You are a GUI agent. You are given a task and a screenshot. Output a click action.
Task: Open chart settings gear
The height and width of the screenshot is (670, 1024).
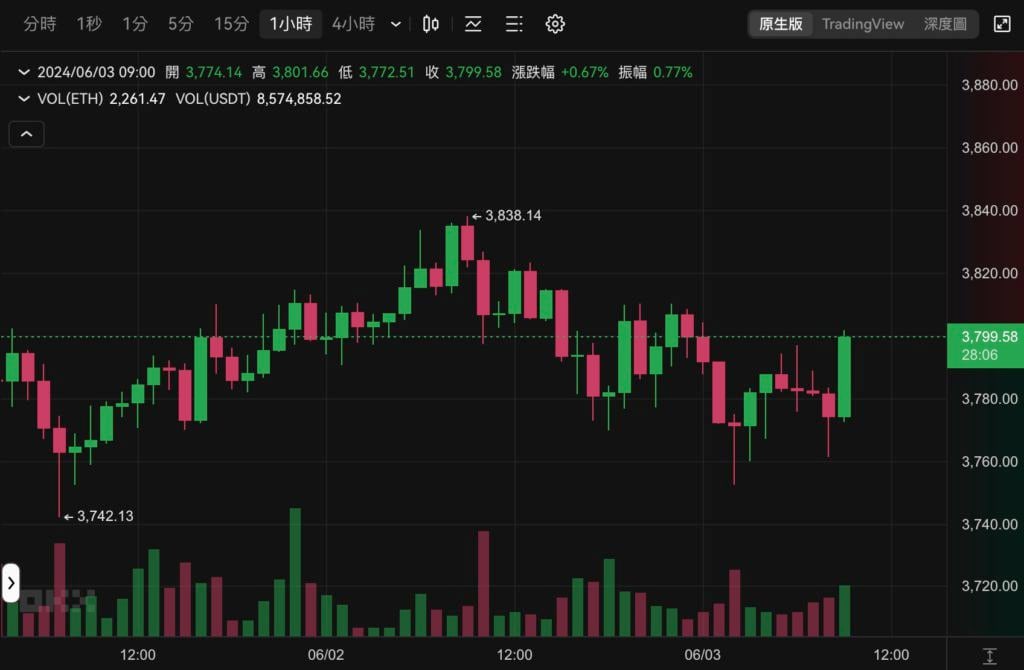coord(555,24)
